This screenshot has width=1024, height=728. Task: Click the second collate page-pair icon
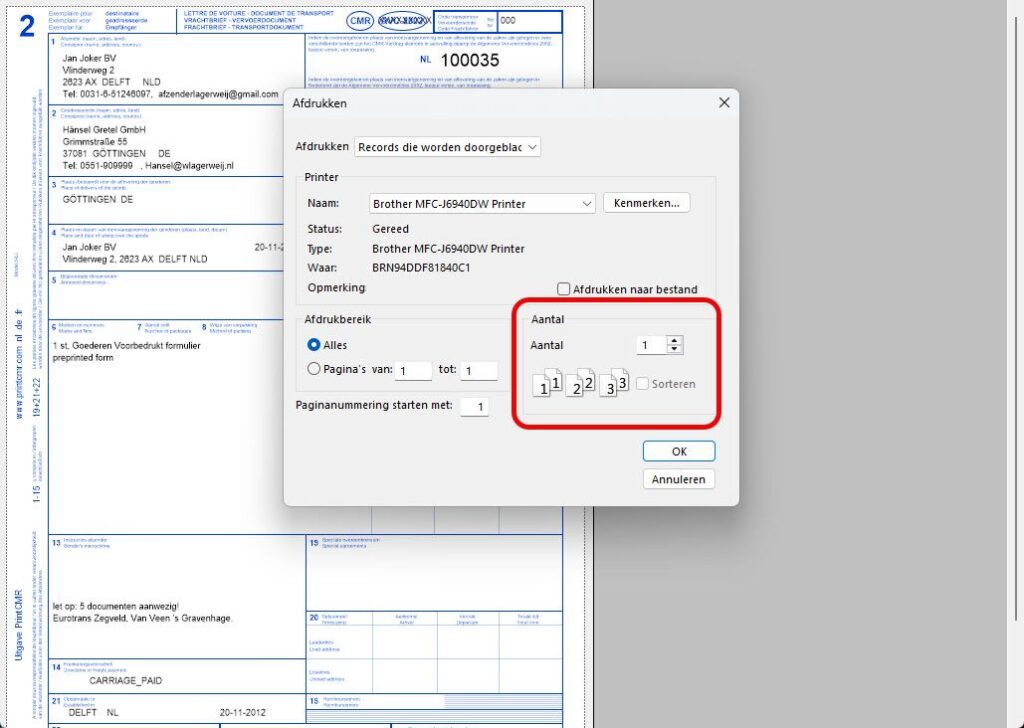click(x=580, y=384)
